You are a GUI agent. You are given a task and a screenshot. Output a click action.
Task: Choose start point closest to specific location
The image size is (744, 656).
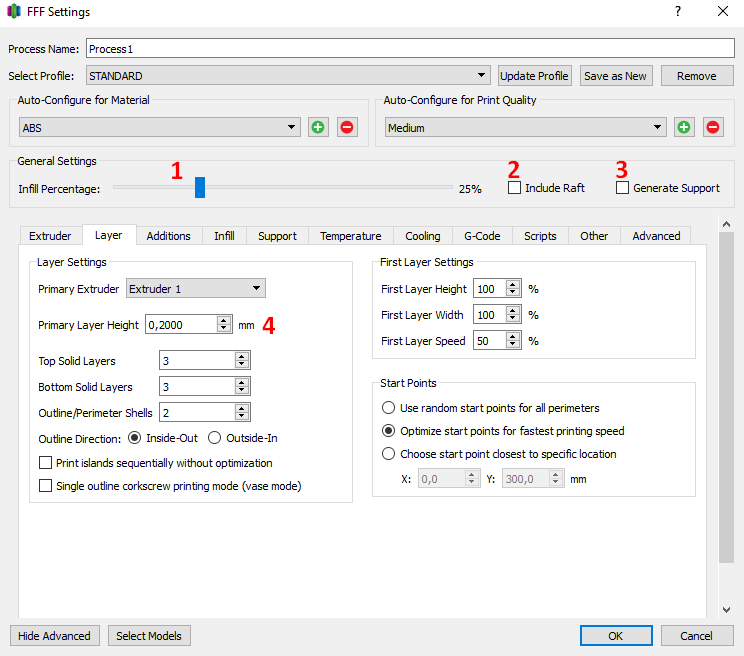pos(389,454)
